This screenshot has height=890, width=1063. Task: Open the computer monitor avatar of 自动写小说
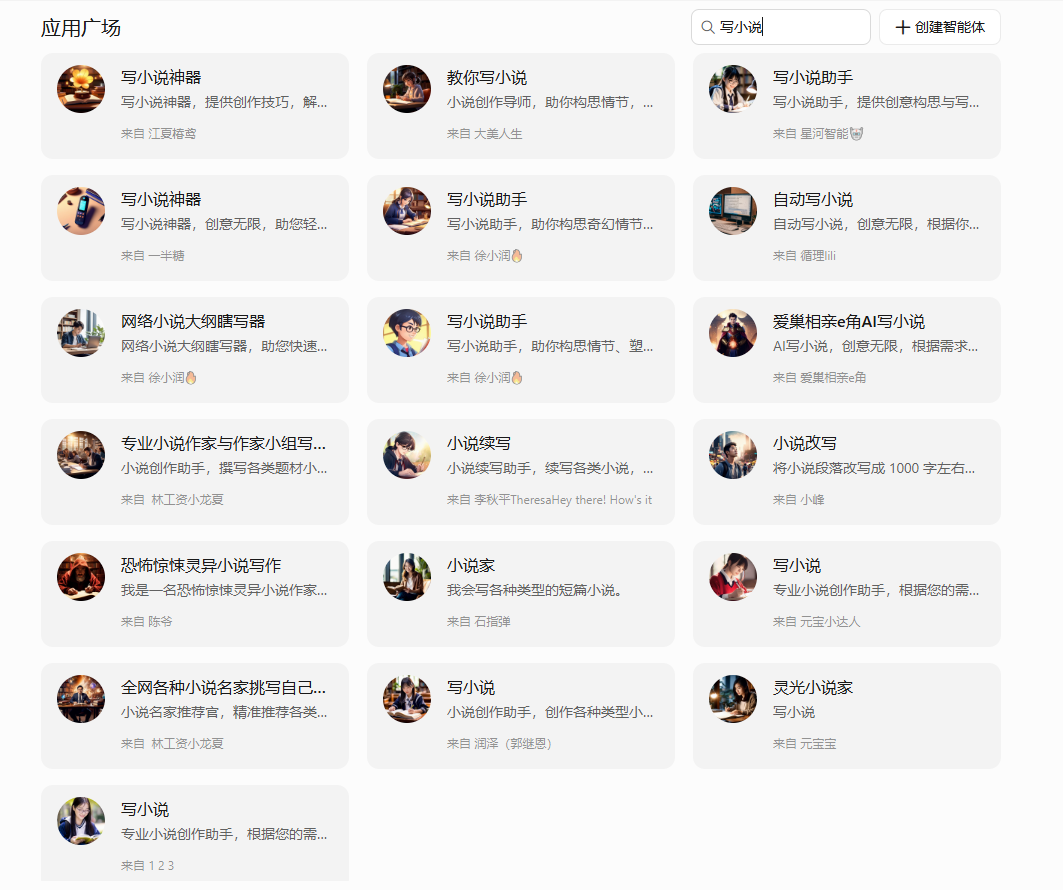point(733,211)
